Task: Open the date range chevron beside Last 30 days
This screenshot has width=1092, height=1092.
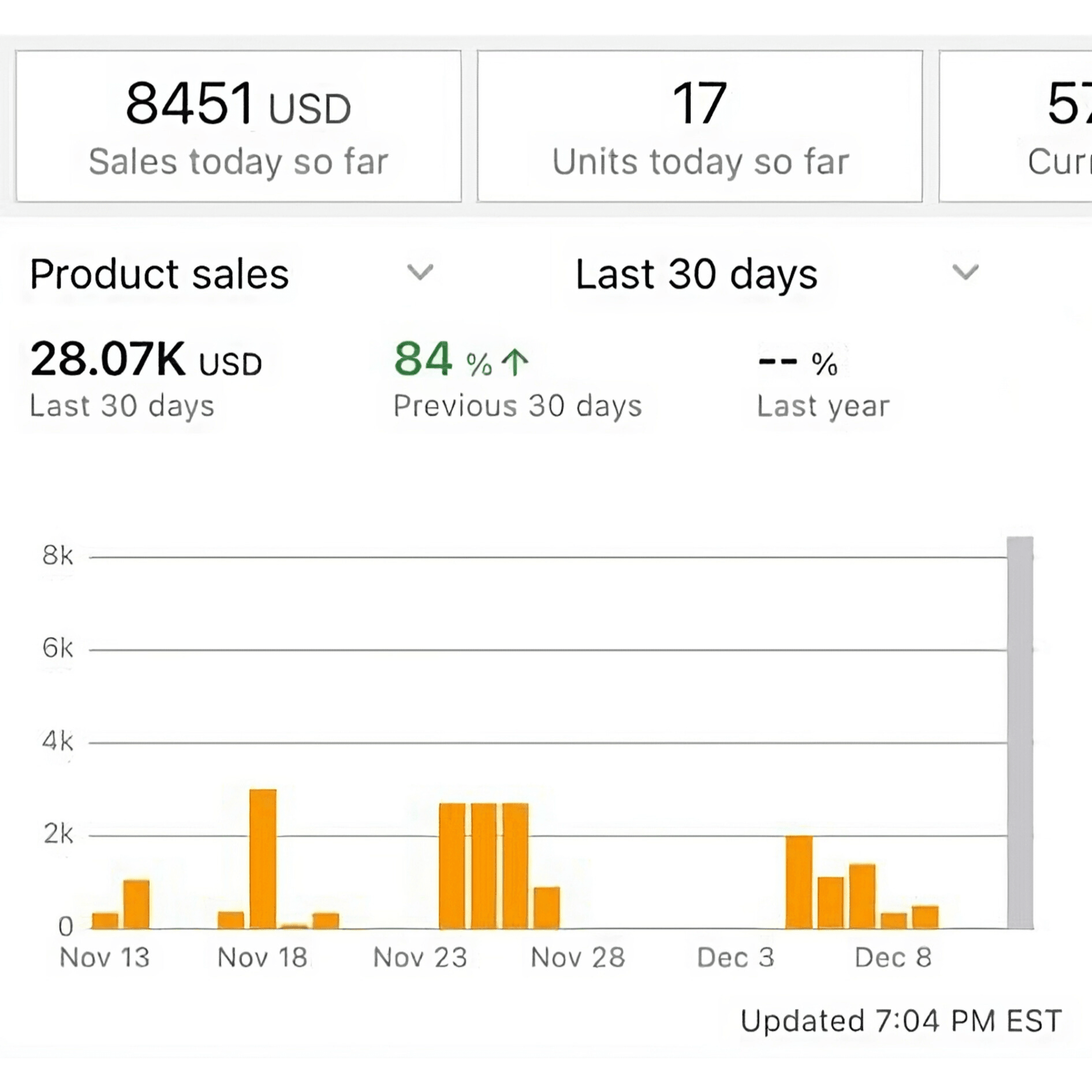Action: (x=965, y=272)
